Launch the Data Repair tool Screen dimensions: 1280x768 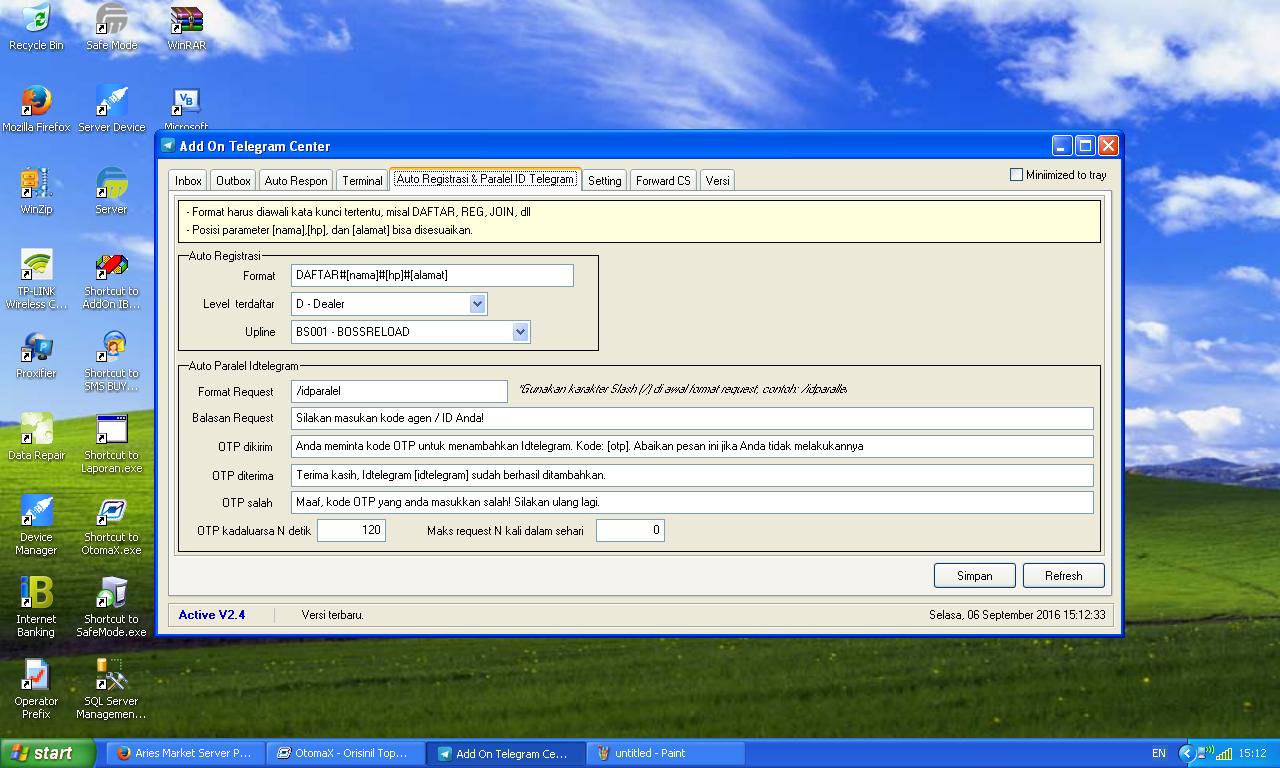(36, 439)
